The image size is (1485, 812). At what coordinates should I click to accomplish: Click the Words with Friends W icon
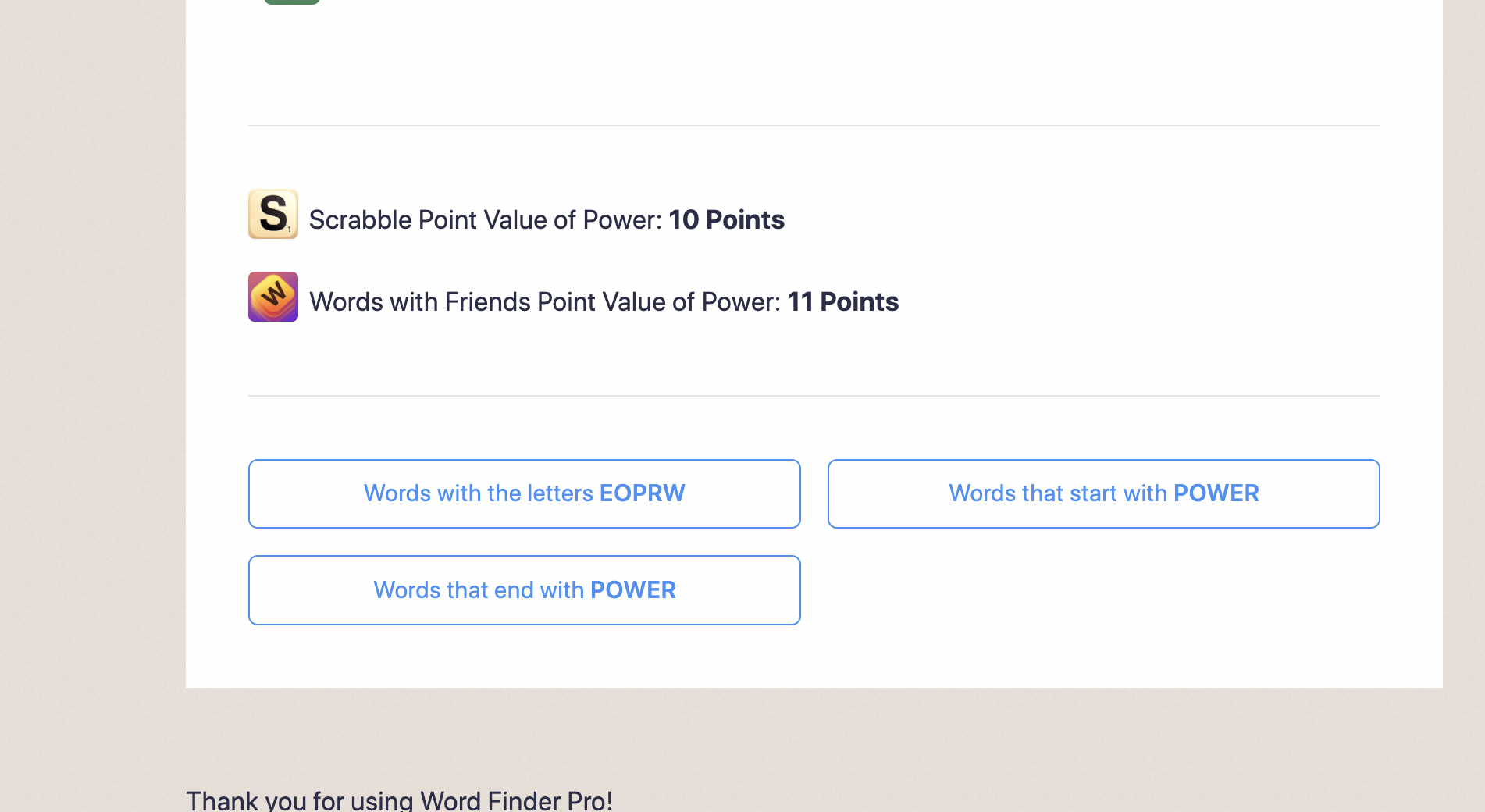[x=273, y=297]
